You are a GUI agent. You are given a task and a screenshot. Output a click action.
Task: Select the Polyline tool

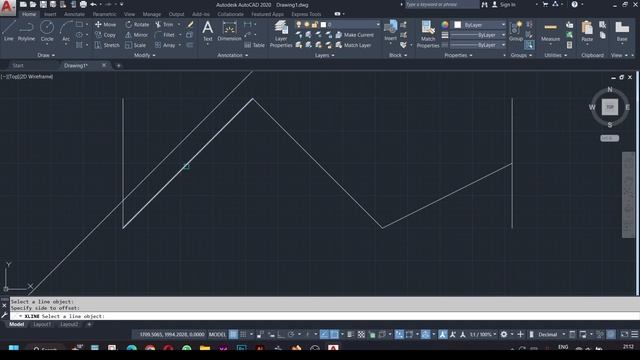[x=26, y=31]
